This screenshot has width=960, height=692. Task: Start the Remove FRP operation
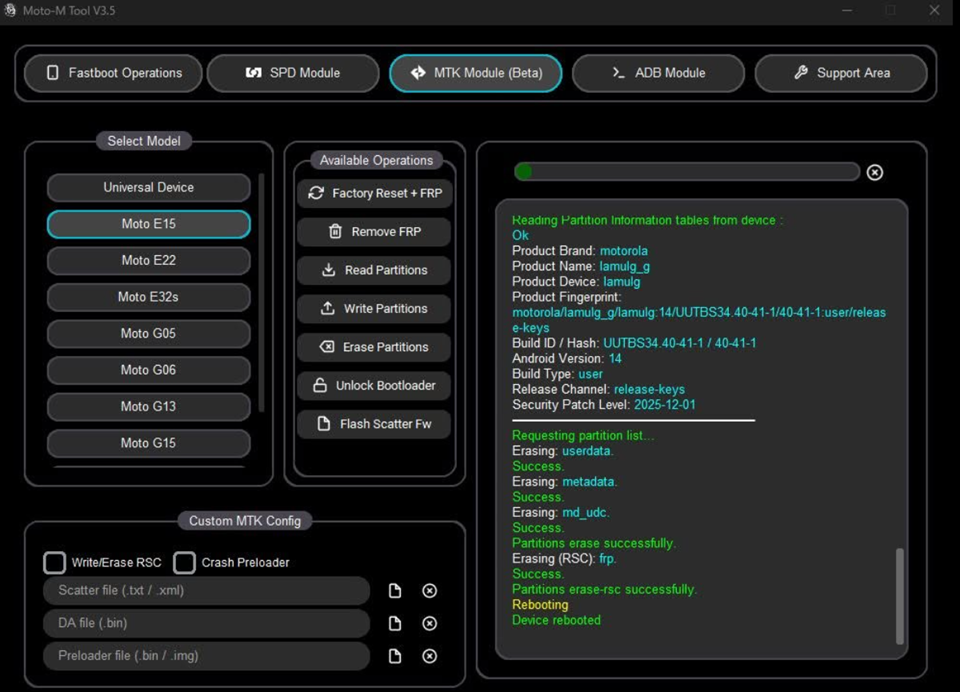(374, 232)
